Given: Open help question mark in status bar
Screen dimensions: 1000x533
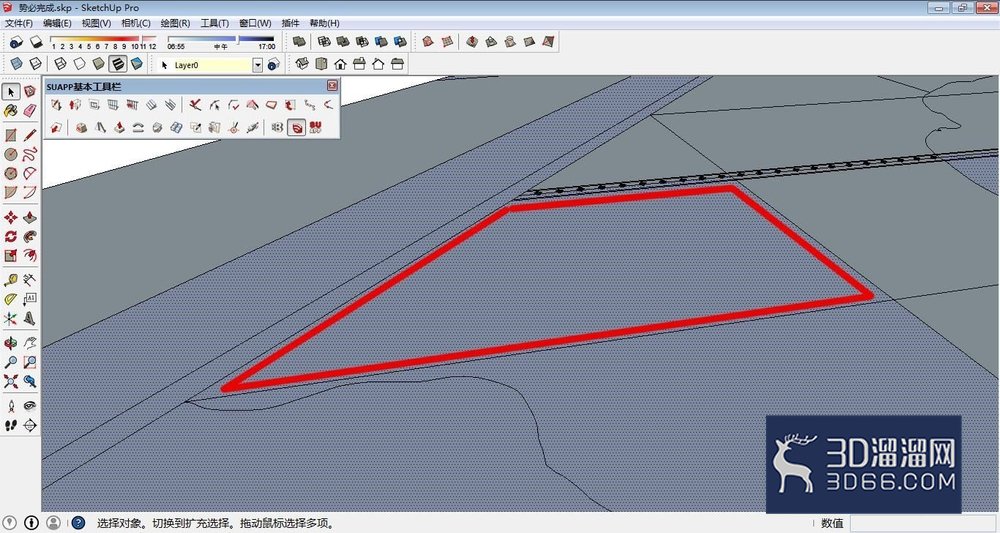Looking at the screenshot, I should click(78, 523).
